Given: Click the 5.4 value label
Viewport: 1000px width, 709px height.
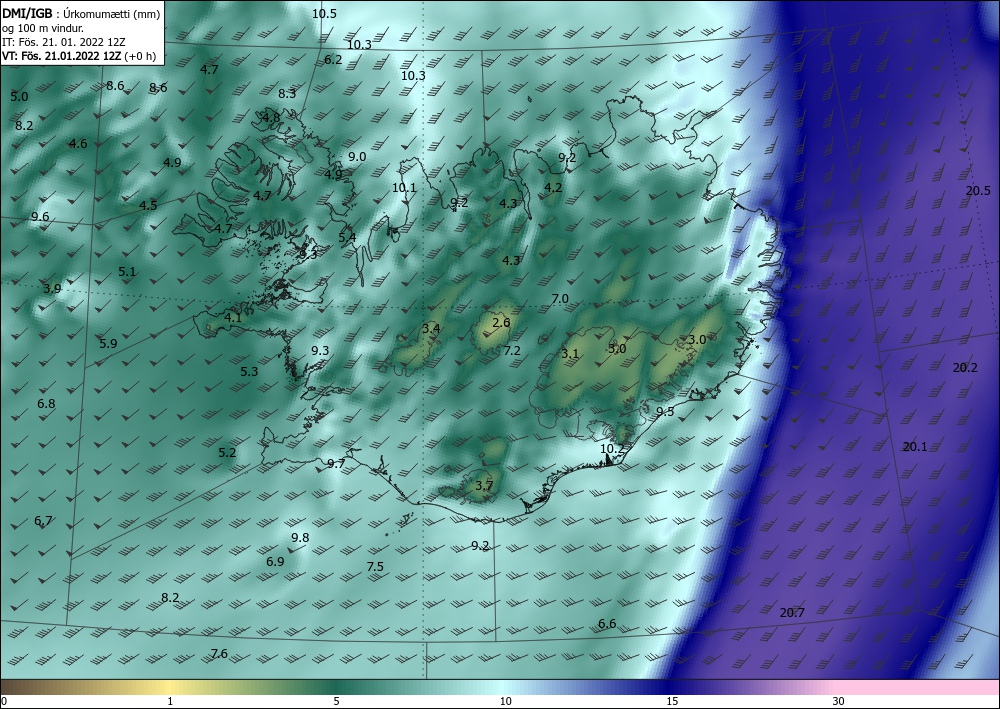Looking at the screenshot, I should [x=347, y=238].
